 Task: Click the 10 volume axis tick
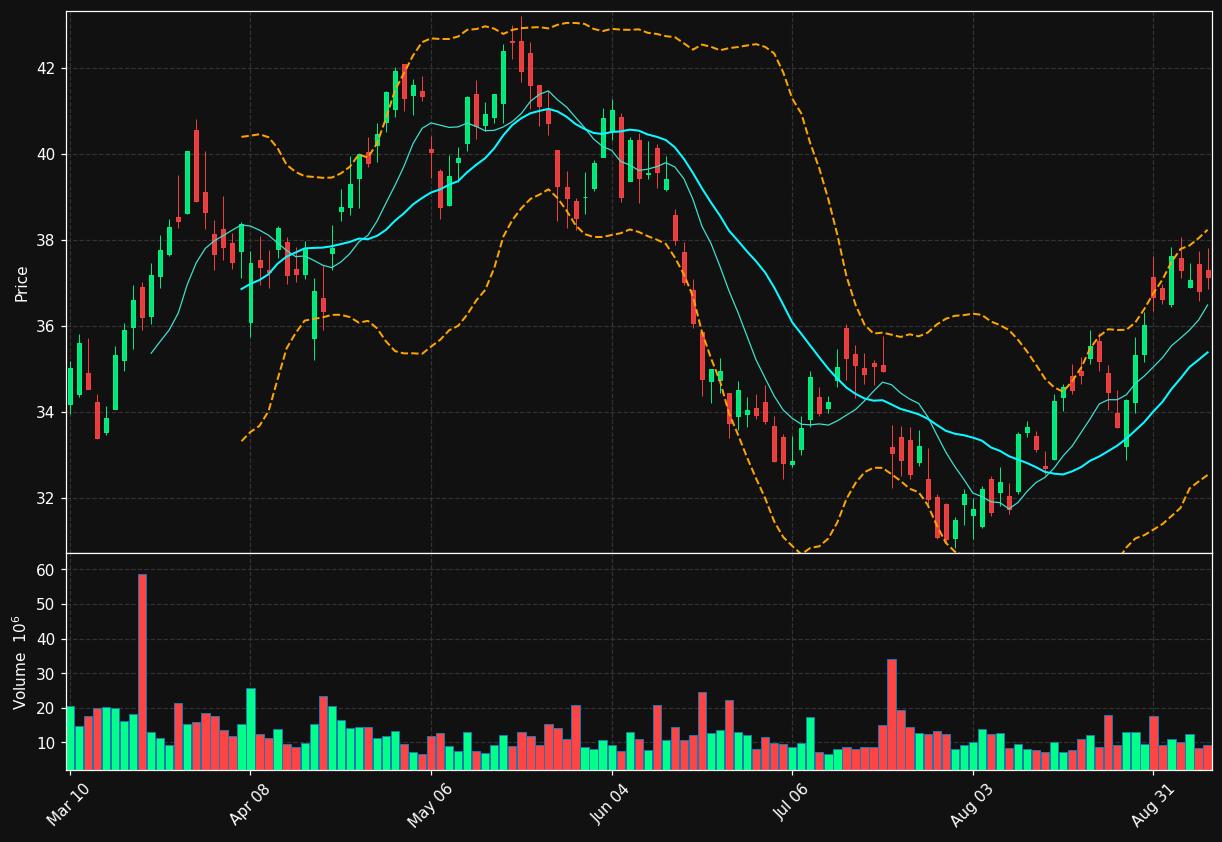click(x=46, y=743)
